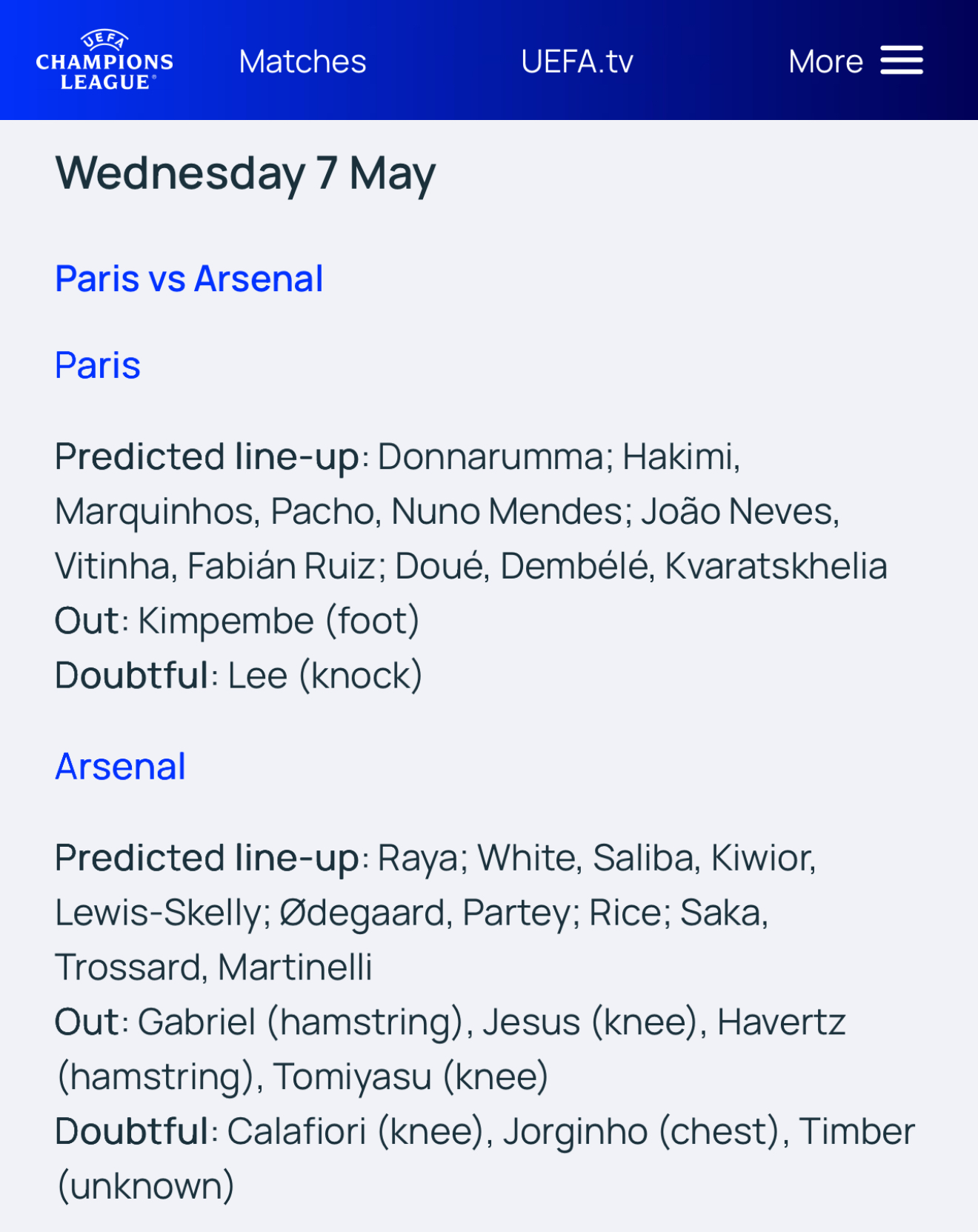Select Arsenal Predicted line-up label

[207, 859]
